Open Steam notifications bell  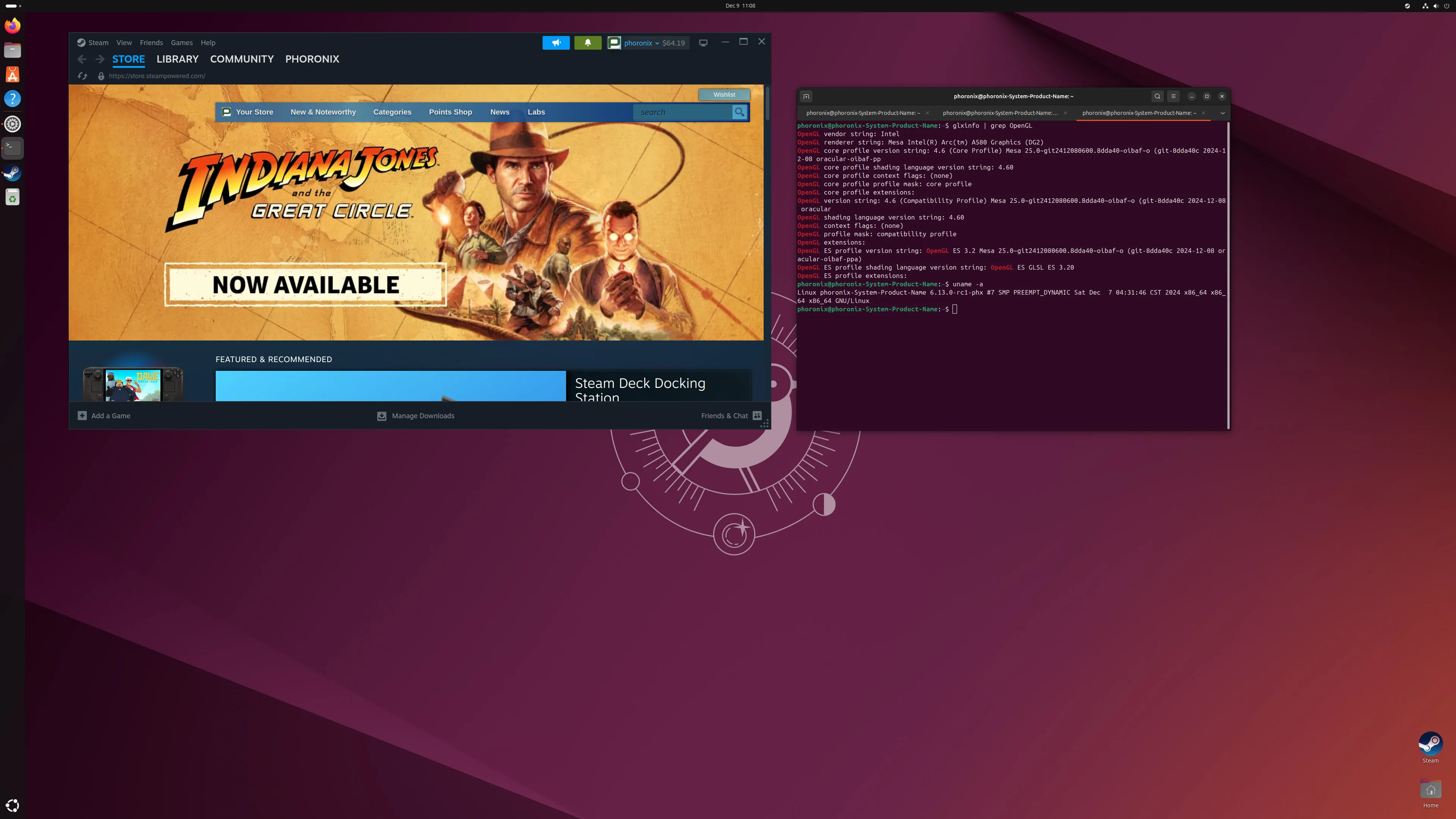tap(588, 43)
